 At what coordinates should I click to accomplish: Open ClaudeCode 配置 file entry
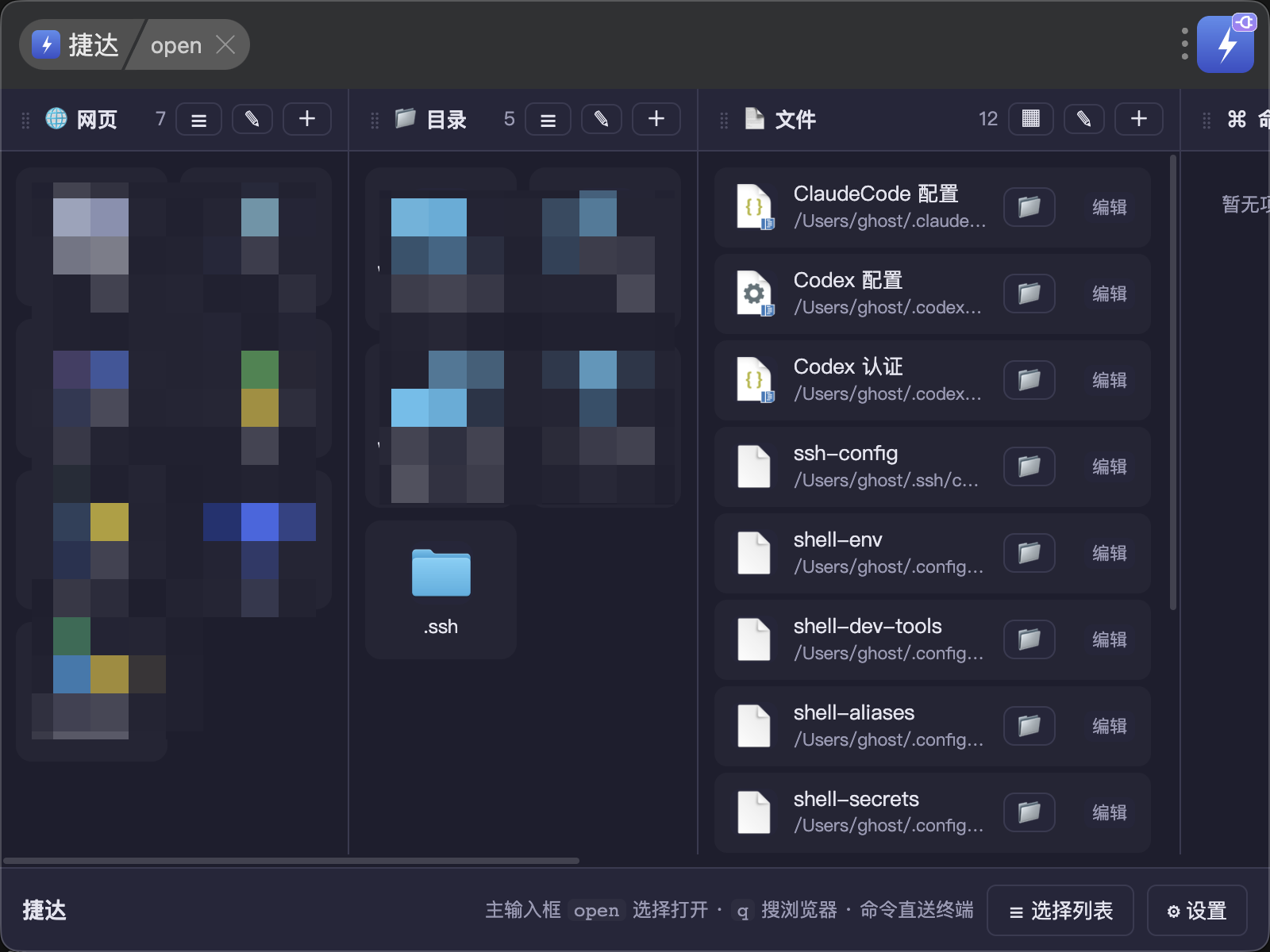[933, 207]
